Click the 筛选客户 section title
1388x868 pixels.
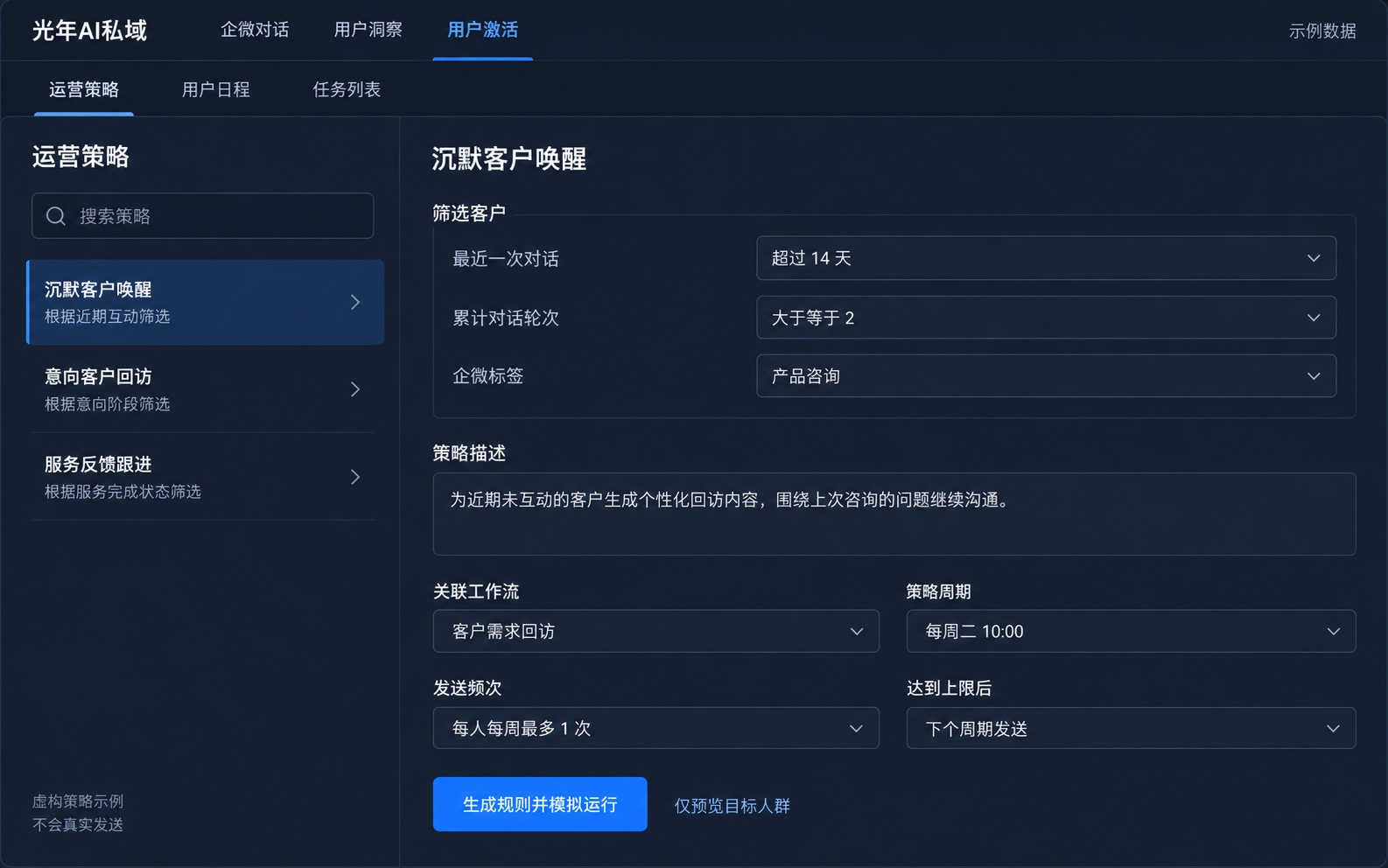tap(469, 213)
